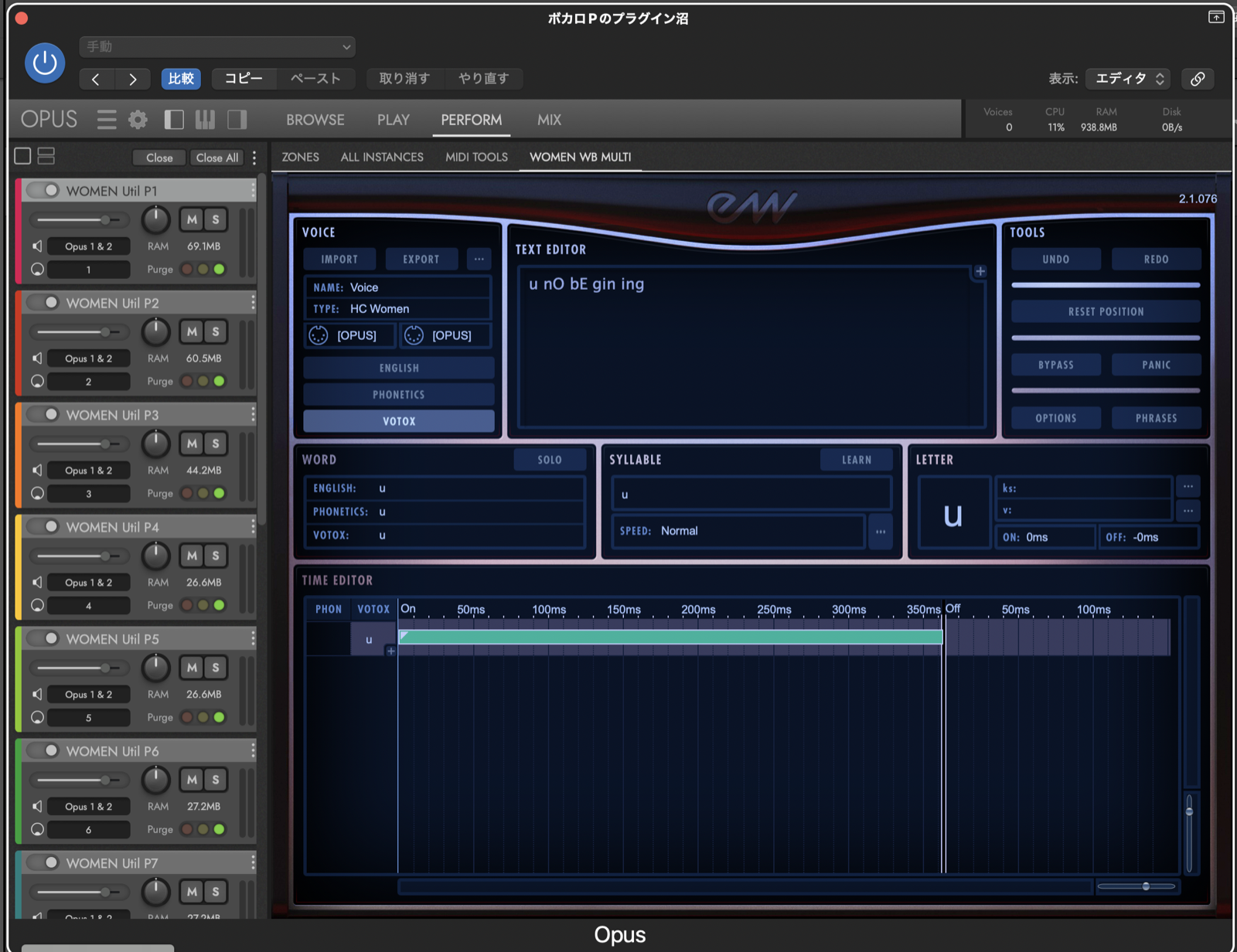Click the plus icon in Time Editor row
Image resolution: width=1237 pixels, height=952 pixels.
391,651
